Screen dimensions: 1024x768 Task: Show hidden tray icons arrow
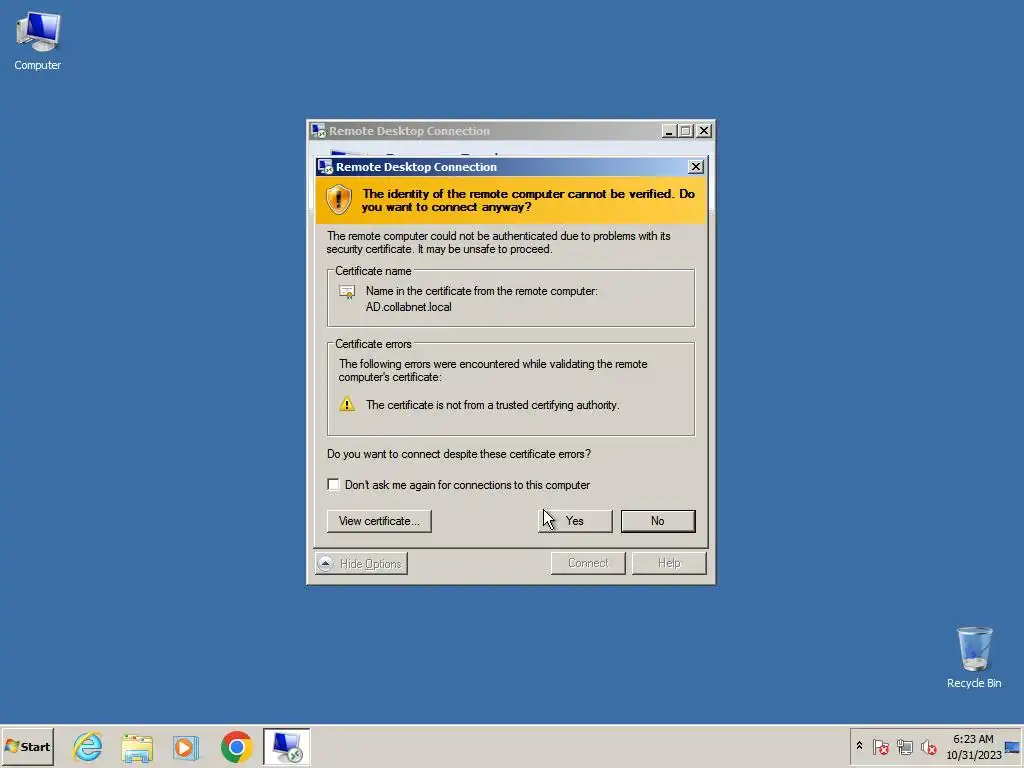coord(859,746)
